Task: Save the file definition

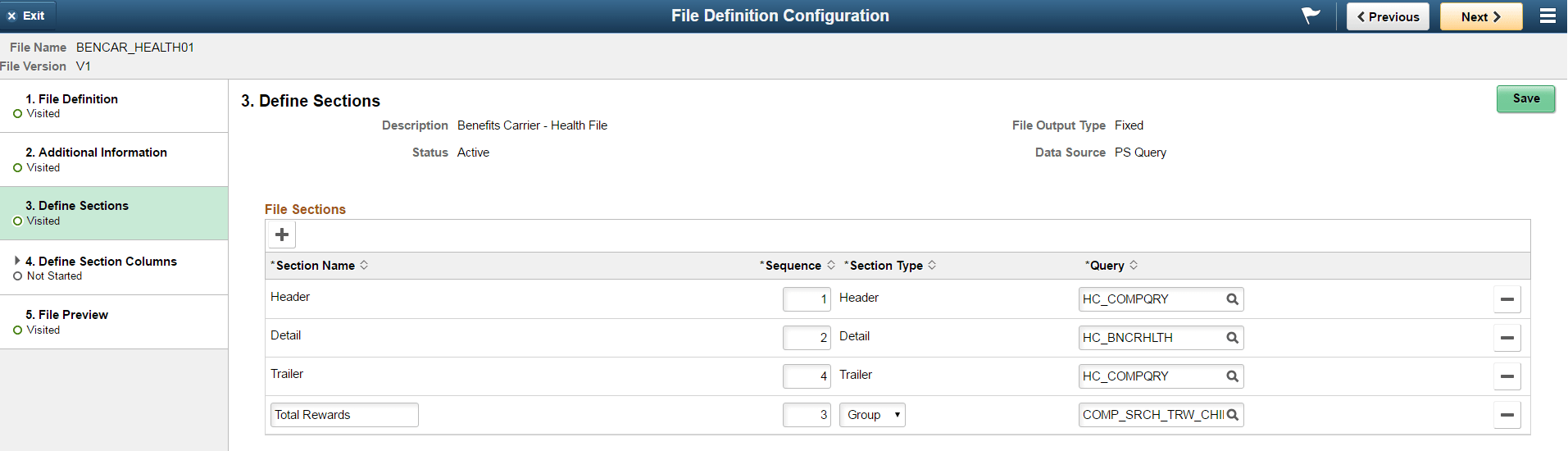Action: 1525,99
